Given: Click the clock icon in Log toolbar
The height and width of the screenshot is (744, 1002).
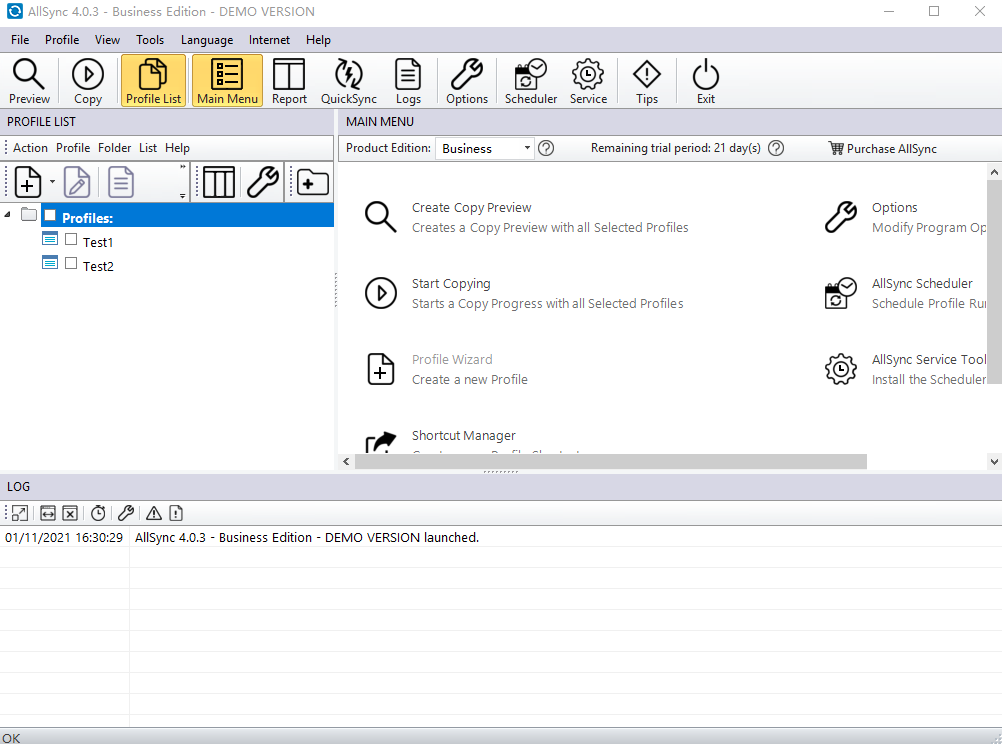Looking at the screenshot, I should 98,513.
